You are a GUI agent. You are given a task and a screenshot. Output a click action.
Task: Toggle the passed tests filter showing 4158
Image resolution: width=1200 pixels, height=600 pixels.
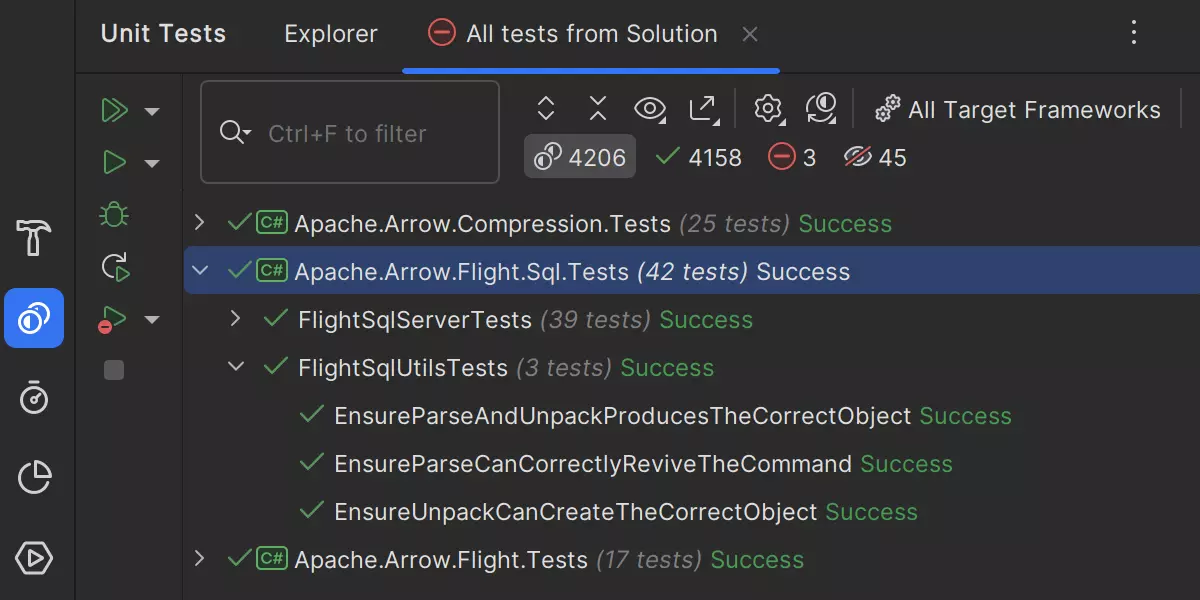(x=698, y=157)
